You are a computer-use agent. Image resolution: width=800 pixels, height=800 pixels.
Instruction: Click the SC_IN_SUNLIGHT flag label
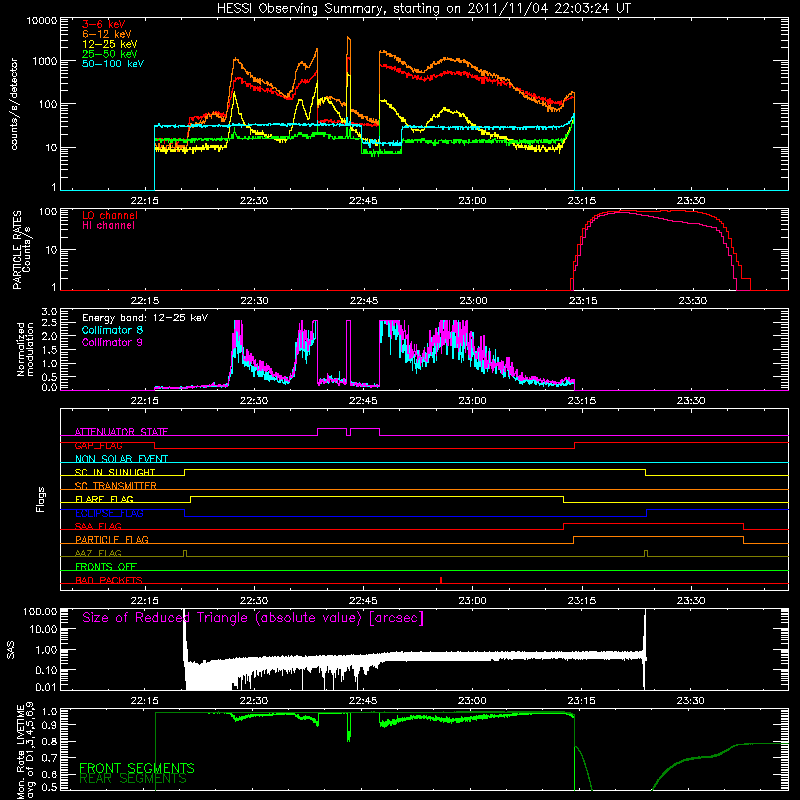click(115, 472)
